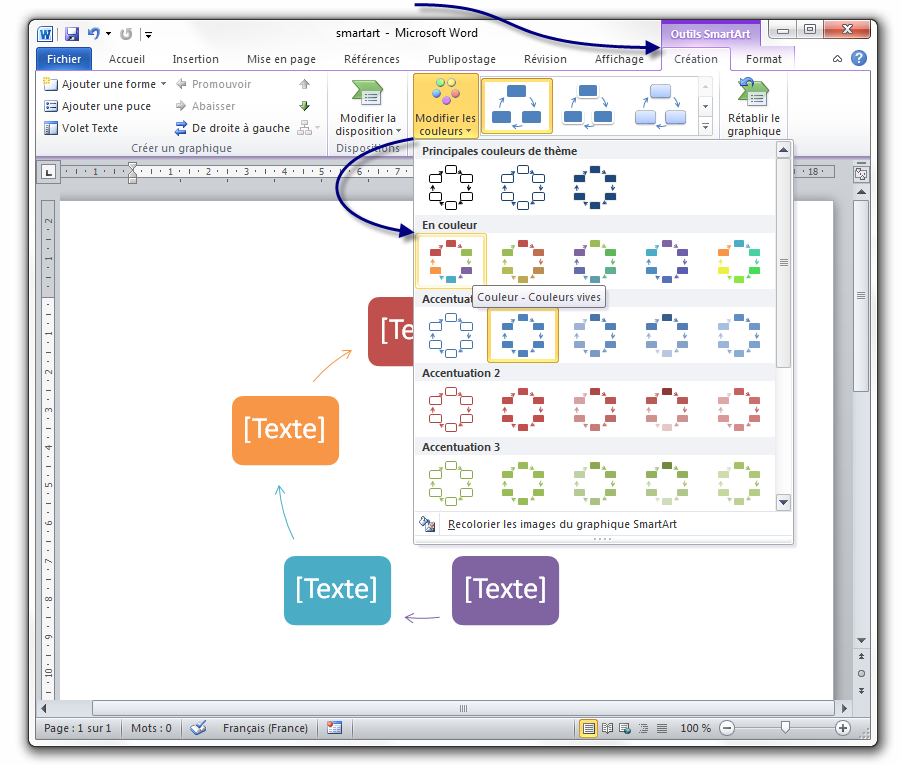This screenshot has height=765, width=901.
Task: Open Ajouter une forme dropdown arrow
Action: click(163, 85)
